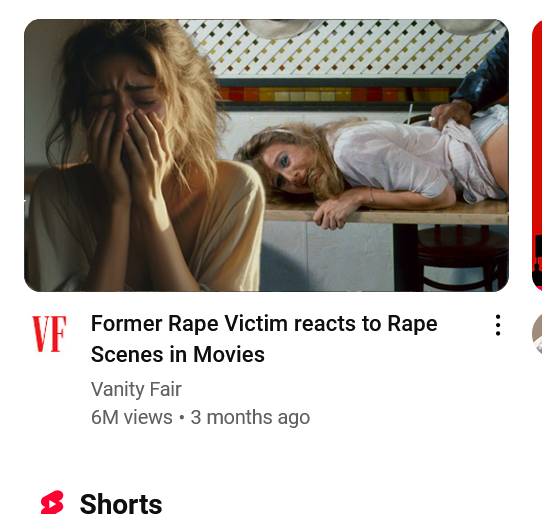Click the movie scene on thumbnail's right side
This screenshot has width=542, height=514.
point(384,155)
